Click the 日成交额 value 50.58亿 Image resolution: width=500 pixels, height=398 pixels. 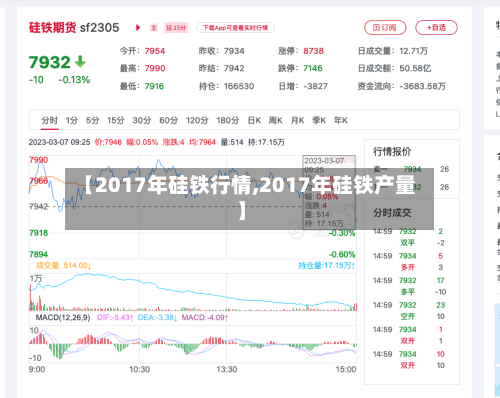(415, 68)
